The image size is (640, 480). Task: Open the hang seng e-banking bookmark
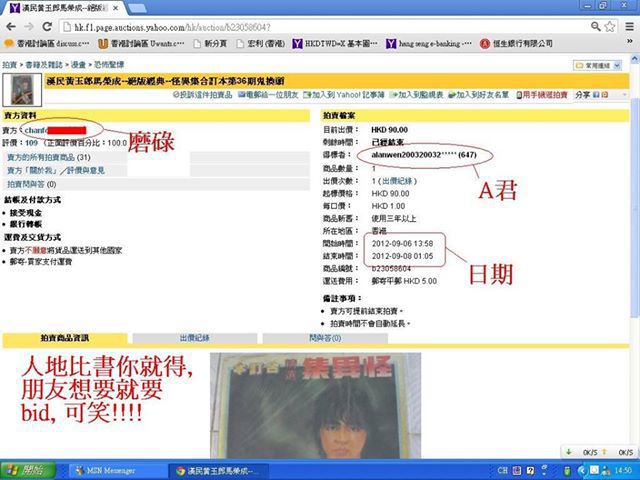tap(429, 43)
